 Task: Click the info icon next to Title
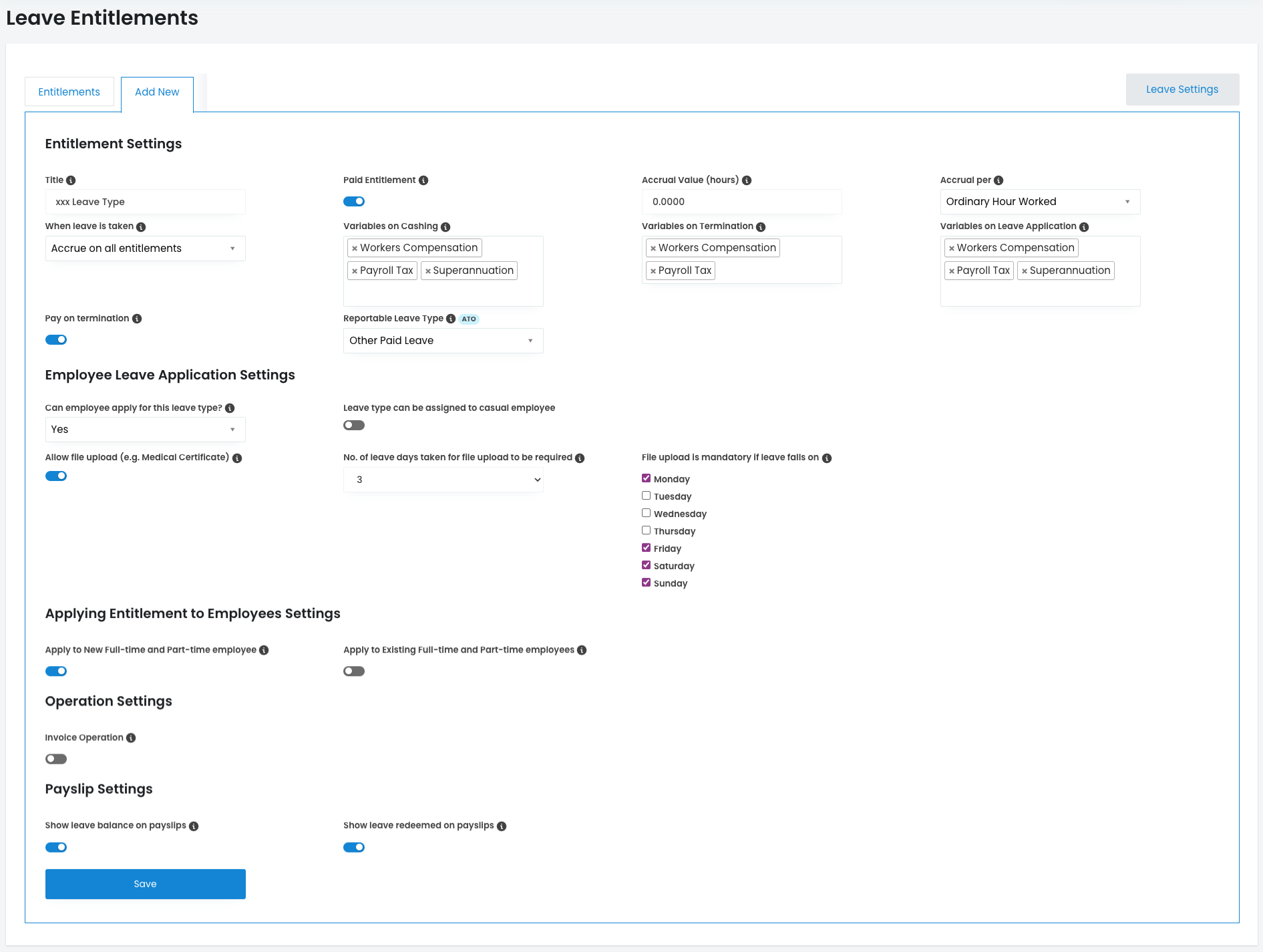(71, 180)
